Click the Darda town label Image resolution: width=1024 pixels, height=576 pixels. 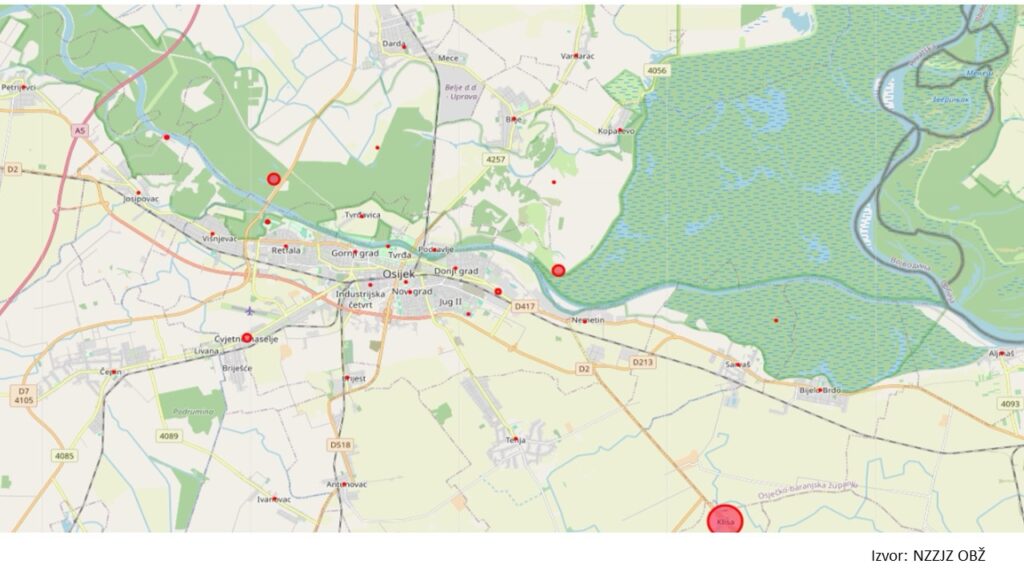(394, 44)
